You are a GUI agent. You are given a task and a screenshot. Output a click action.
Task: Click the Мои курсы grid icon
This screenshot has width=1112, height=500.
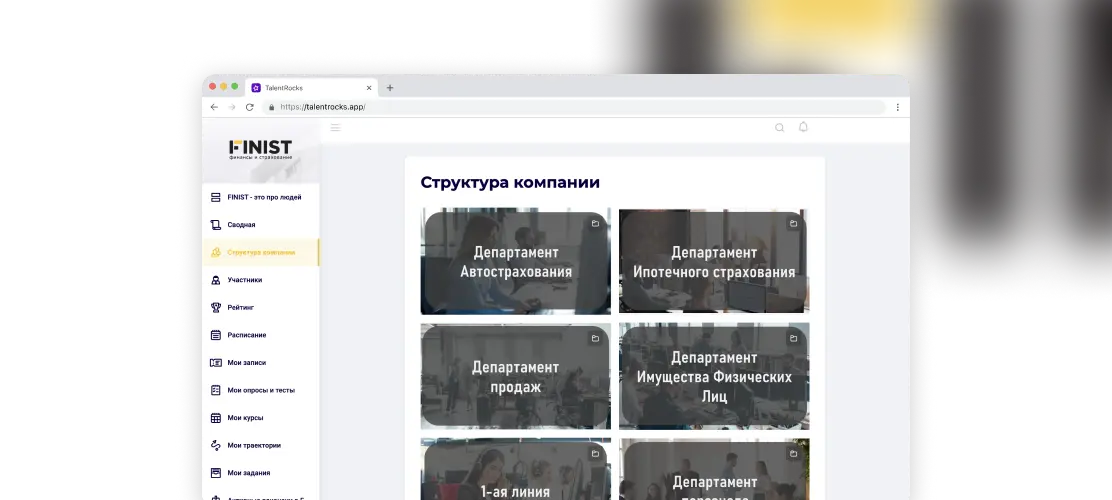216,418
